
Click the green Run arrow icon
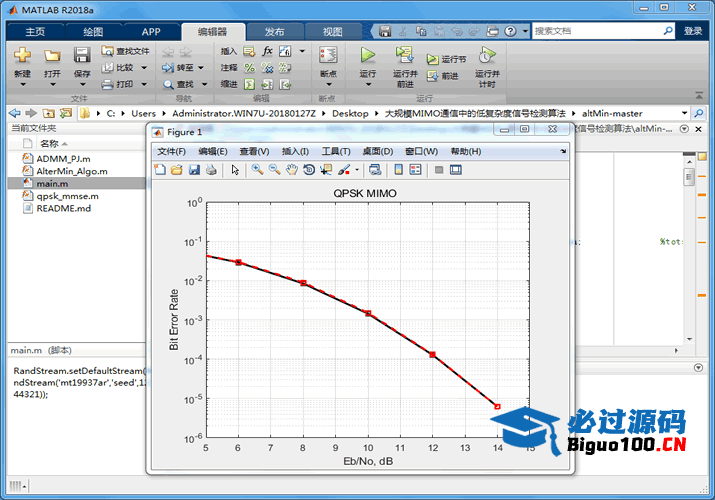(368, 55)
